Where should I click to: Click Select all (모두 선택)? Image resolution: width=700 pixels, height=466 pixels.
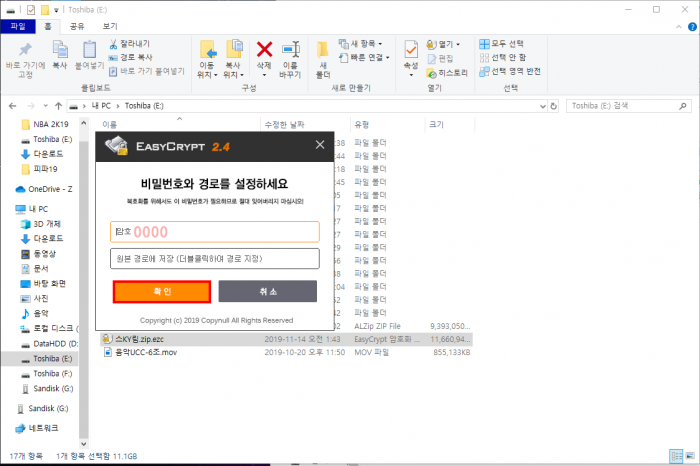[501, 44]
